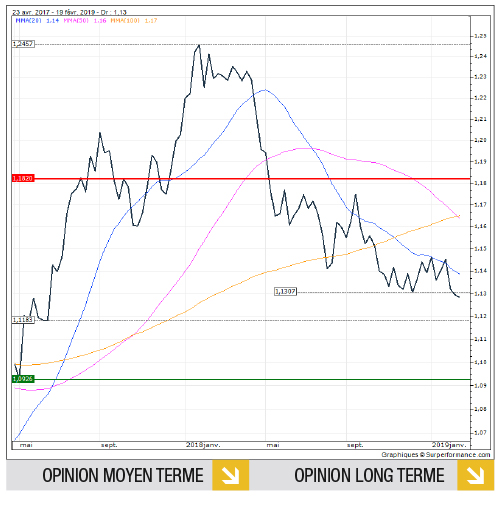Click the OPINION MOYEN TERME label
500x520 pixels.
point(123,475)
